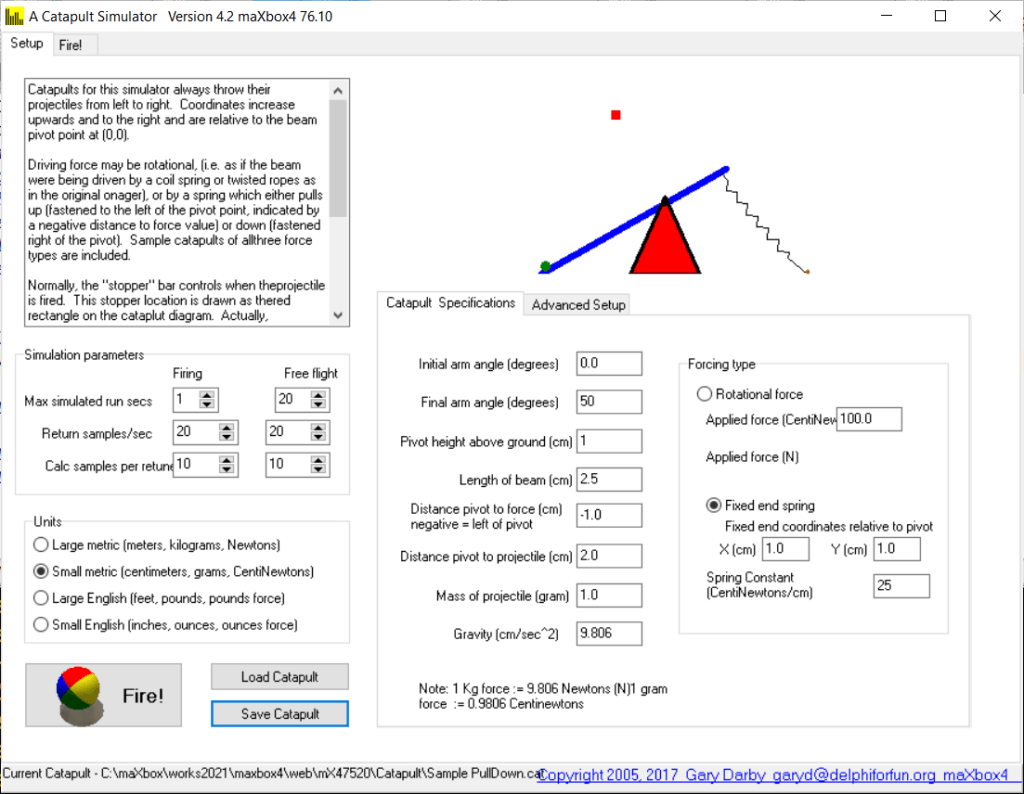Choose Rotational force forcing type

point(704,394)
